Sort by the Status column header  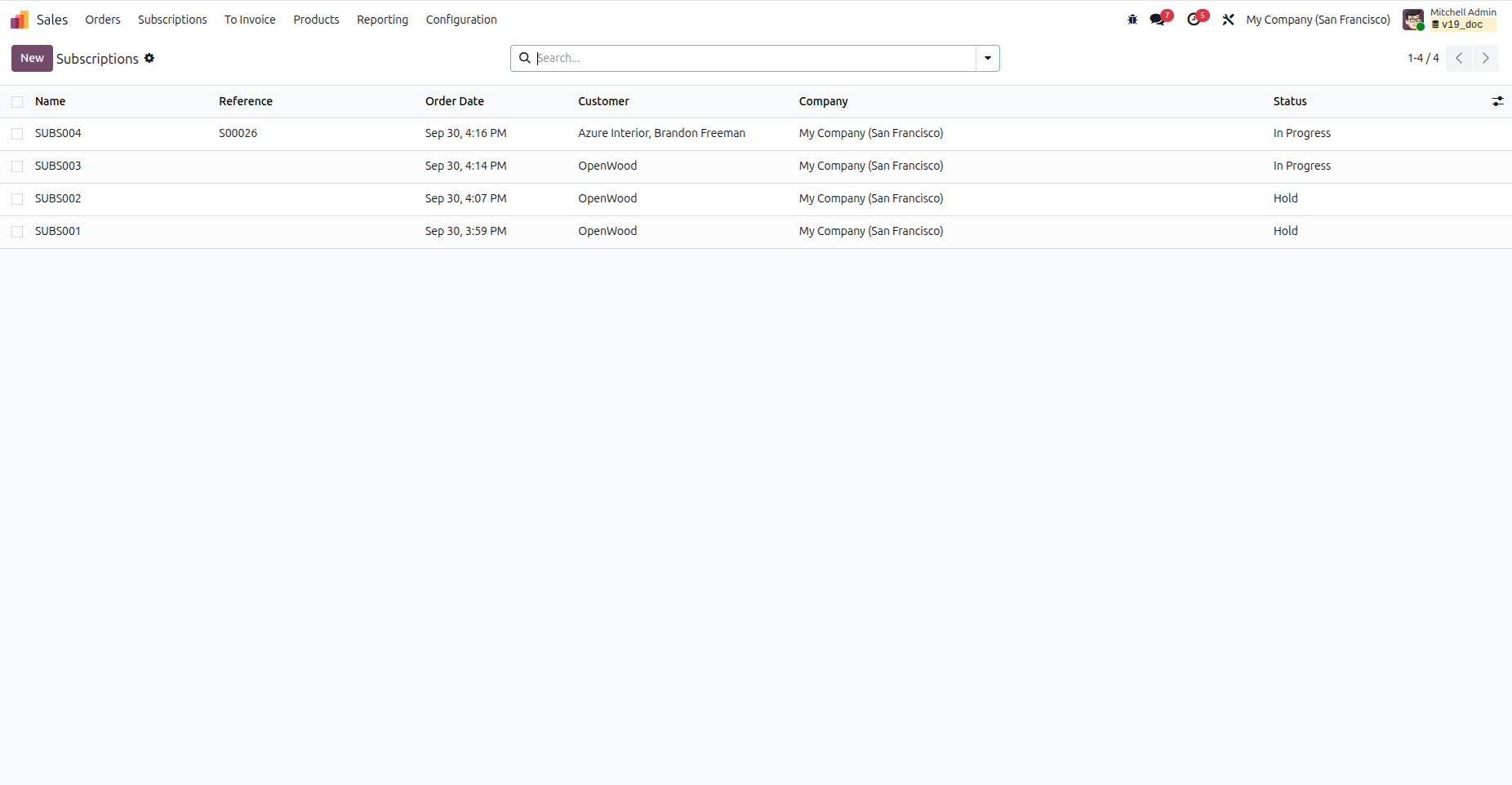point(1290,101)
